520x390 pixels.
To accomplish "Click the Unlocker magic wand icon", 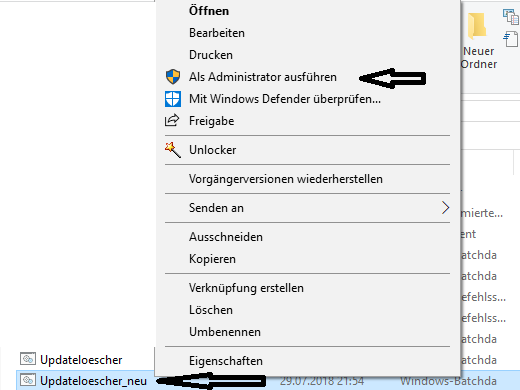I will click(173, 150).
